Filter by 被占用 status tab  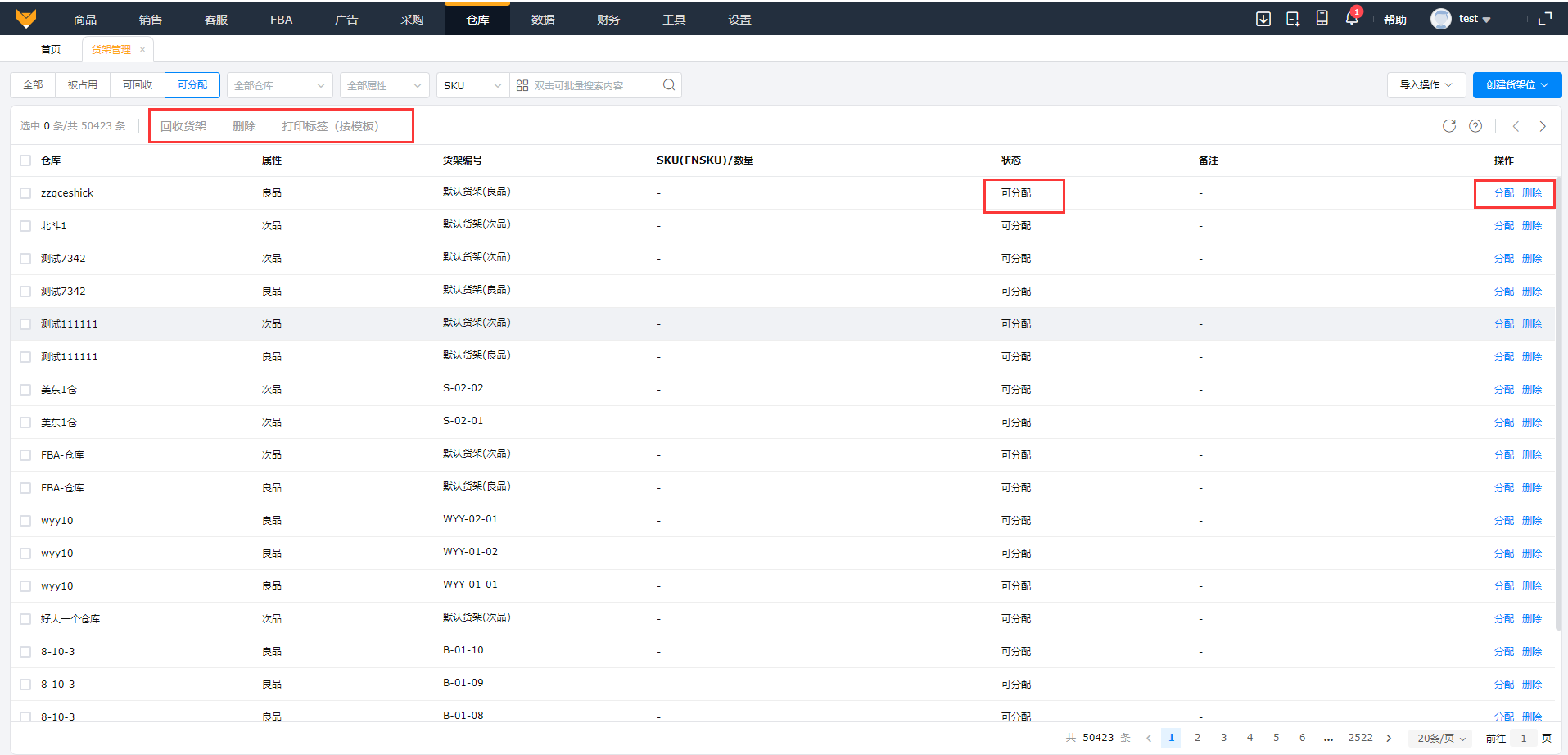click(83, 85)
